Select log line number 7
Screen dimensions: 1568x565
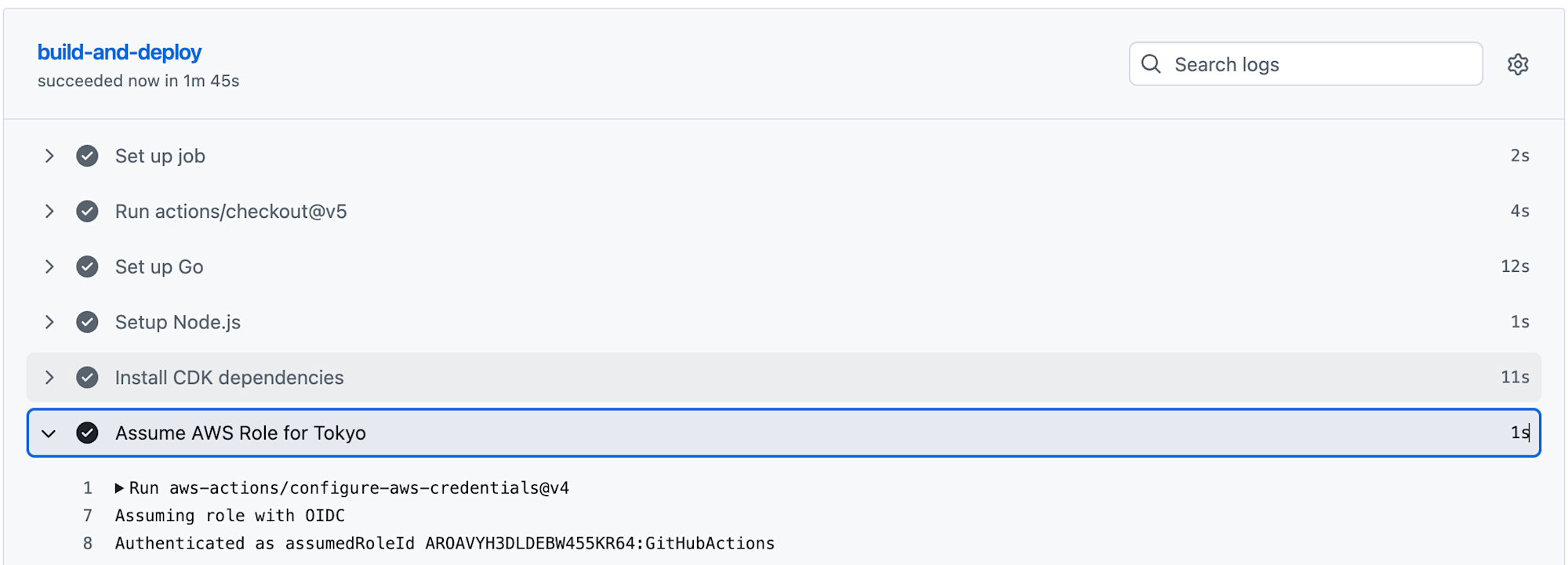pyautogui.click(x=88, y=516)
